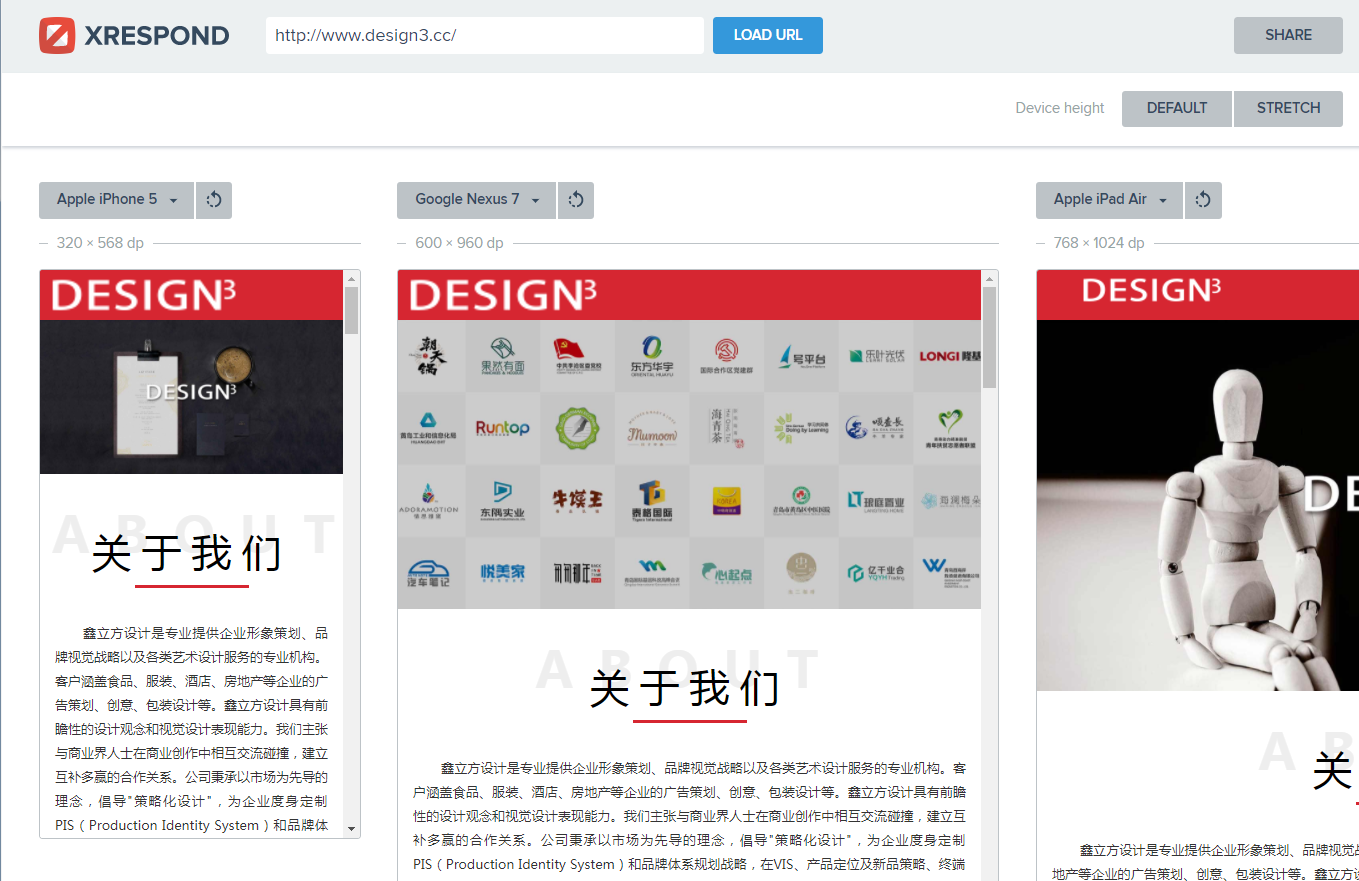Viewport: 1359px width, 881px height.
Task: Open the Apple iPad Air device dropdown
Action: [x=1109, y=200]
